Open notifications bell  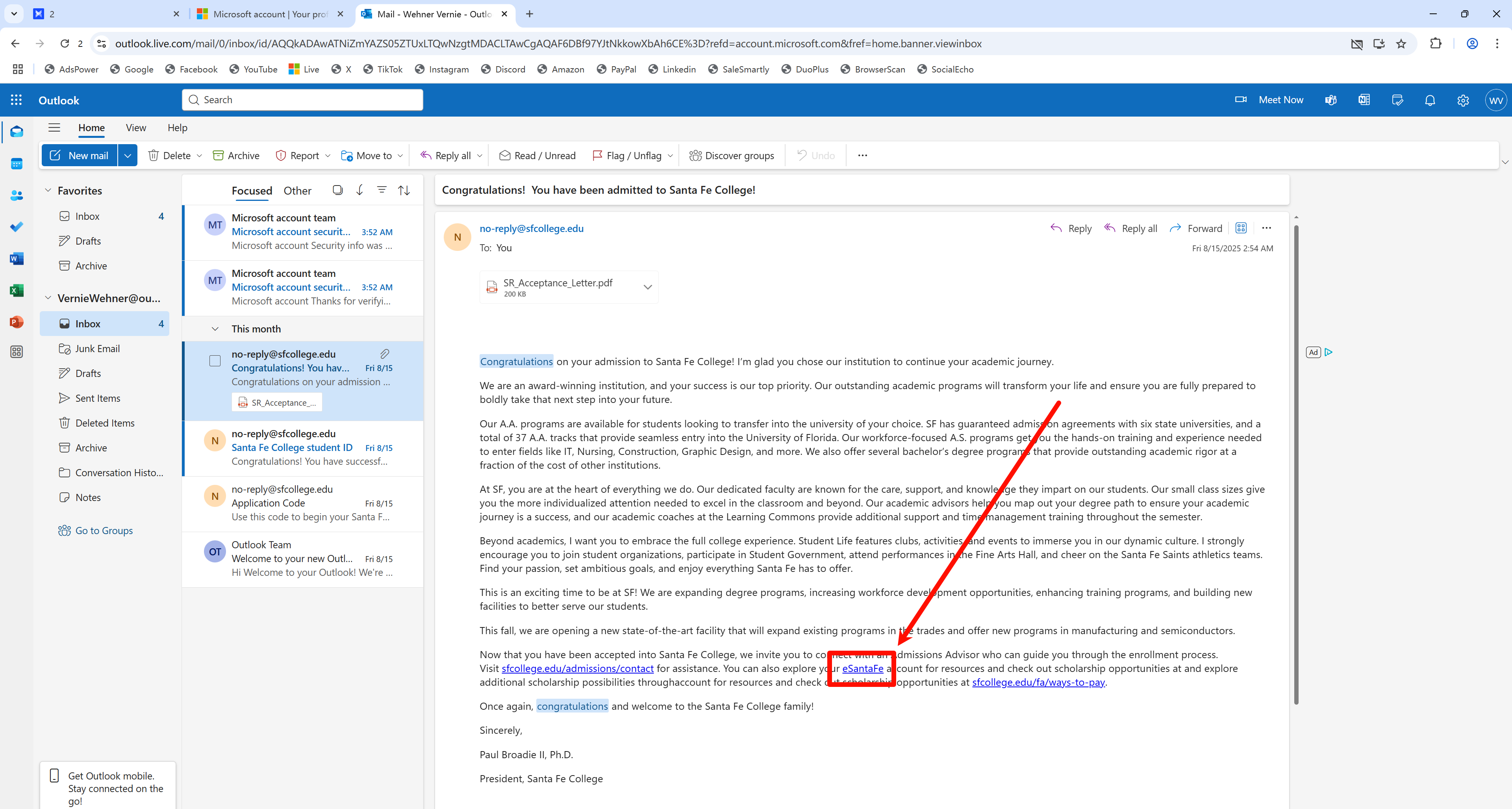point(1430,100)
